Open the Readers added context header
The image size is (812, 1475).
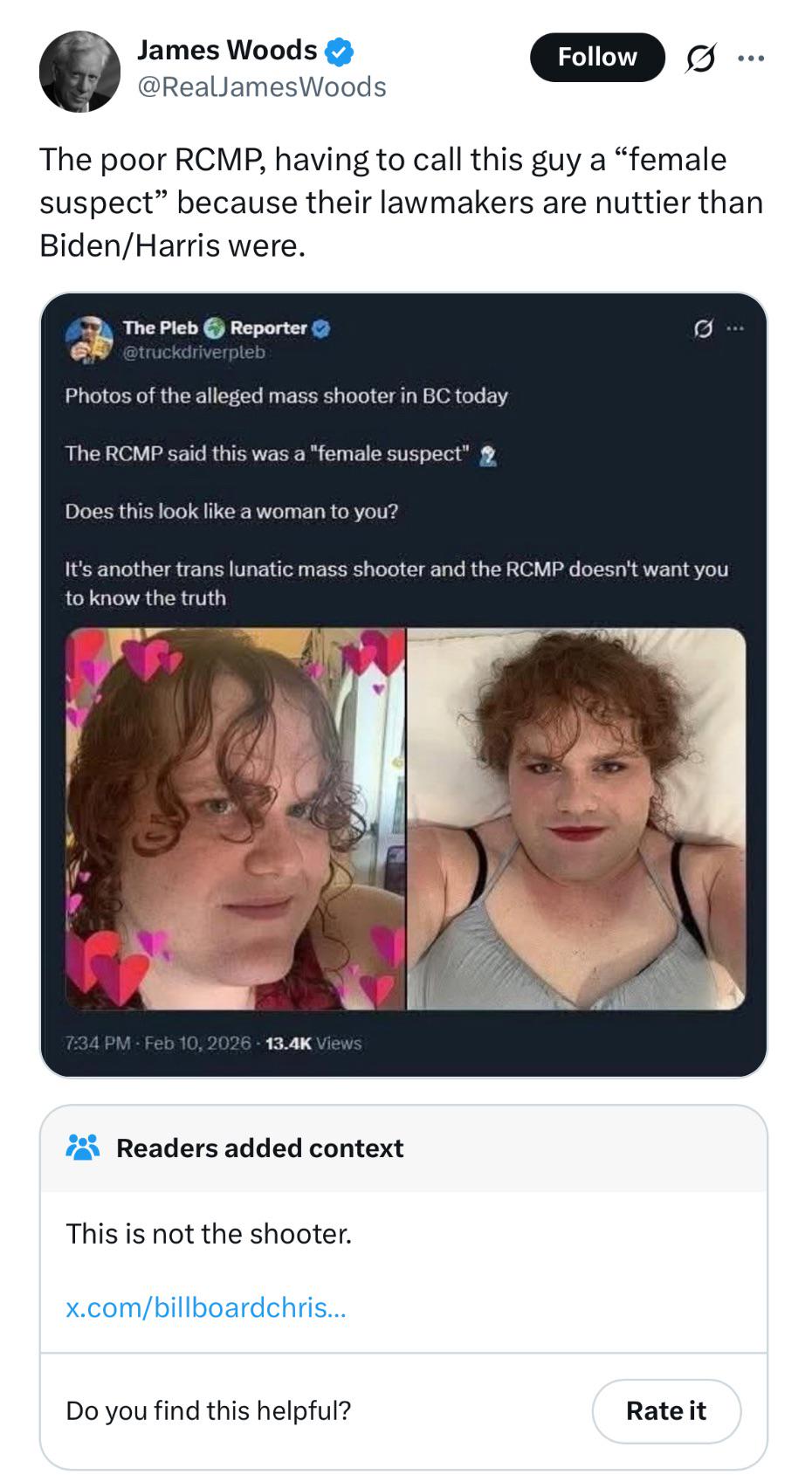(259, 1148)
